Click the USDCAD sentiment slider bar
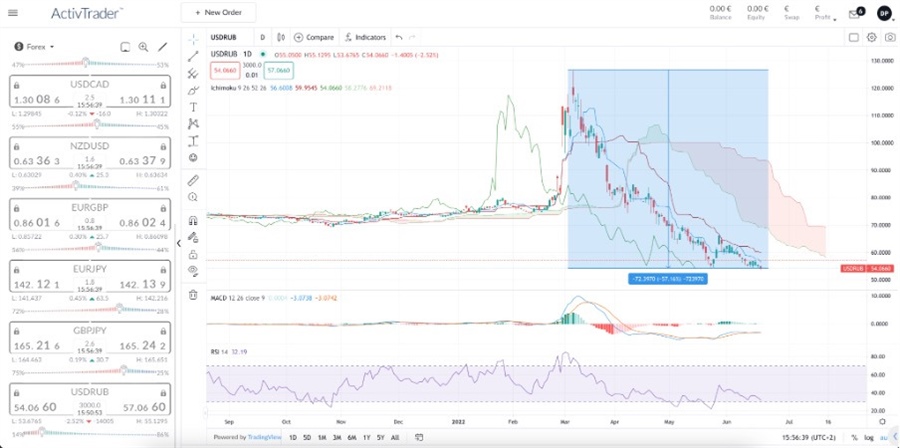This screenshot has width=900, height=448. tap(89, 65)
